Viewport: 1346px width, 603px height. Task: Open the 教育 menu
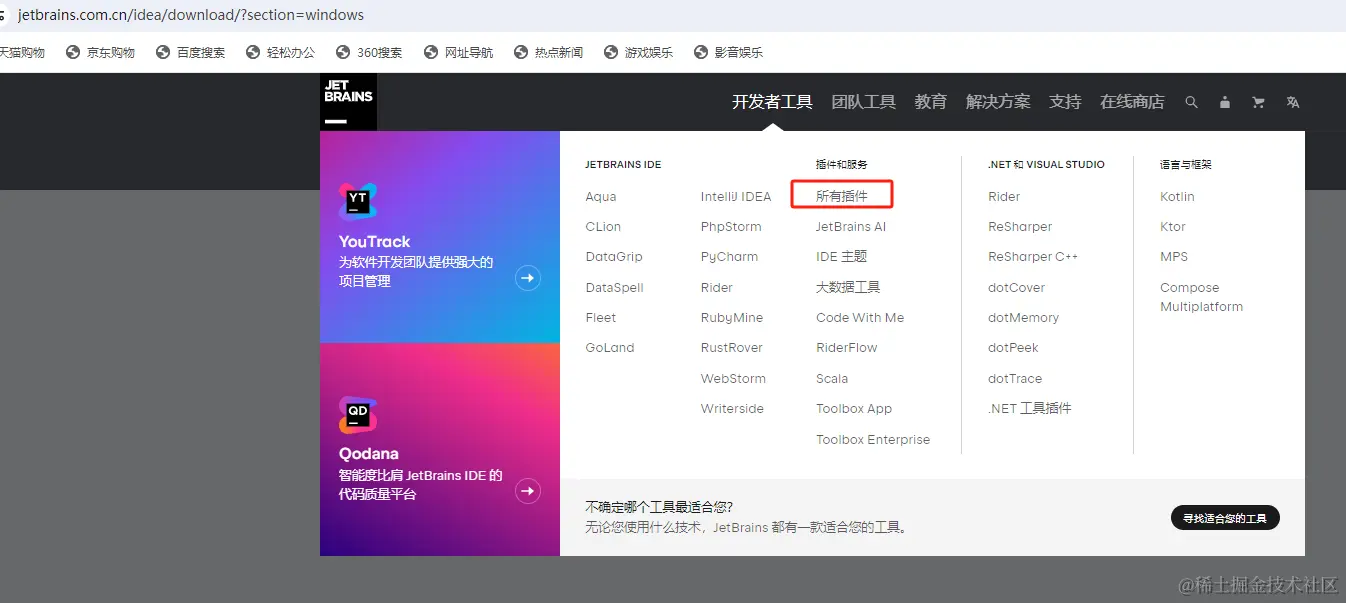[931, 102]
